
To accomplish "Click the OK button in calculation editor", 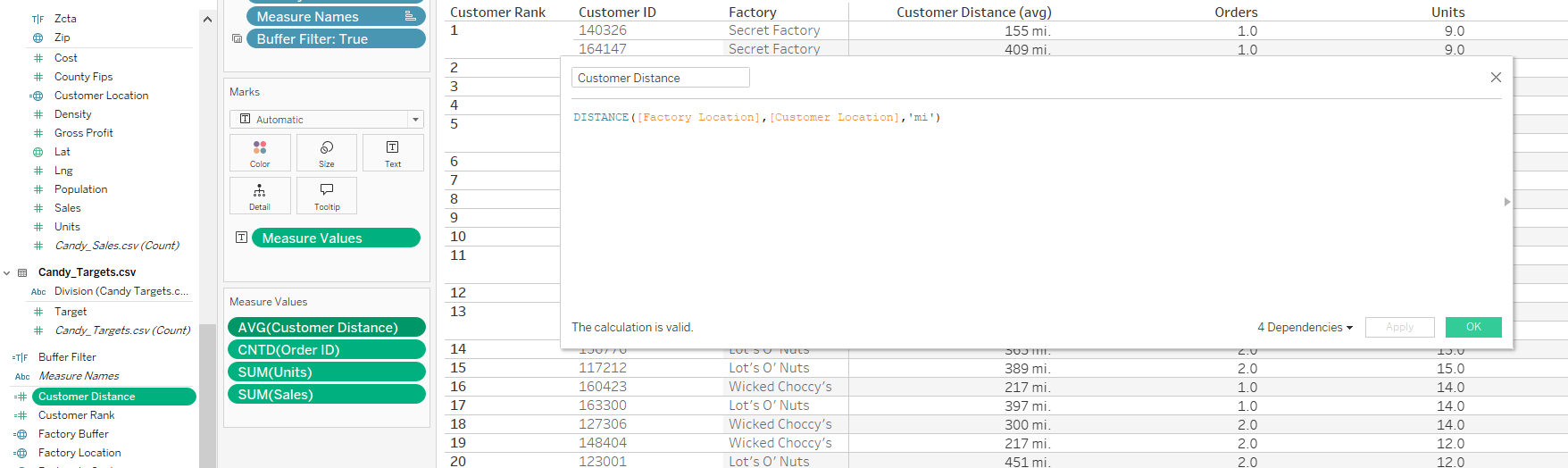I will [1473, 327].
